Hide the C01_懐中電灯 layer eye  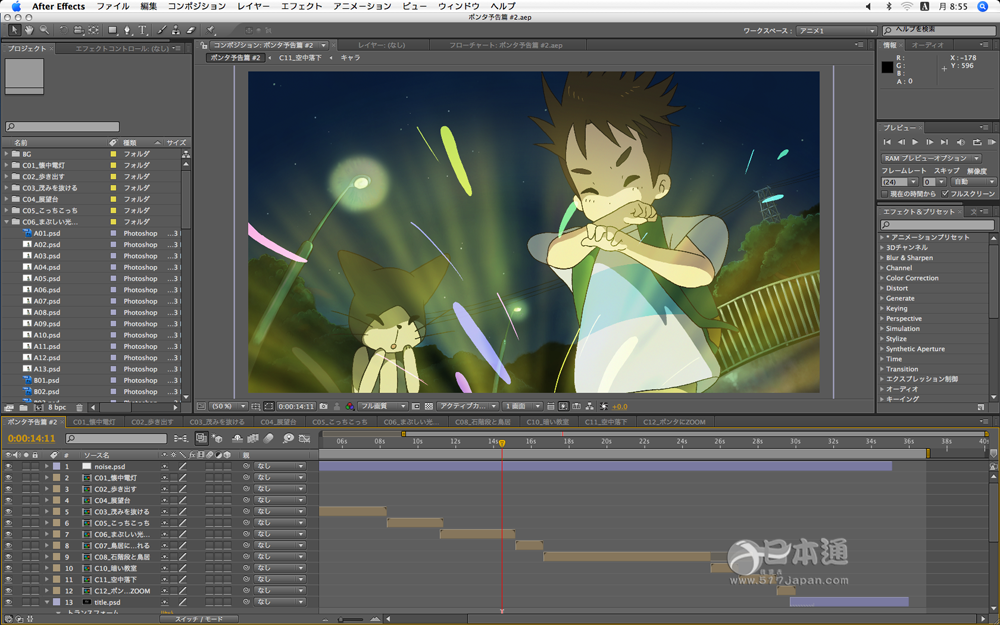(9, 478)
